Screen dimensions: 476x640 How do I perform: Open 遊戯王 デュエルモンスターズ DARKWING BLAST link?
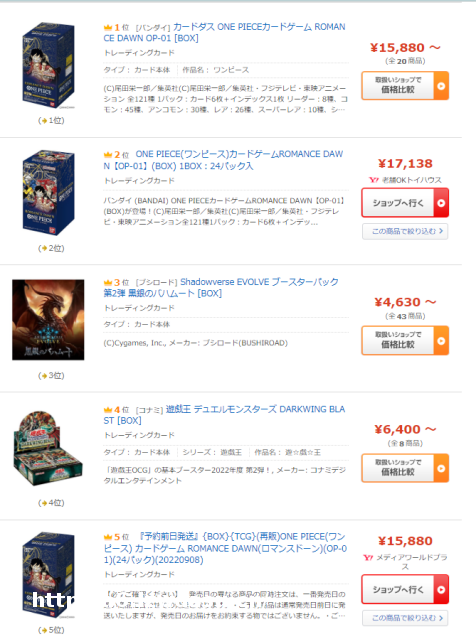pyautogui.click(x=224, y=415)
